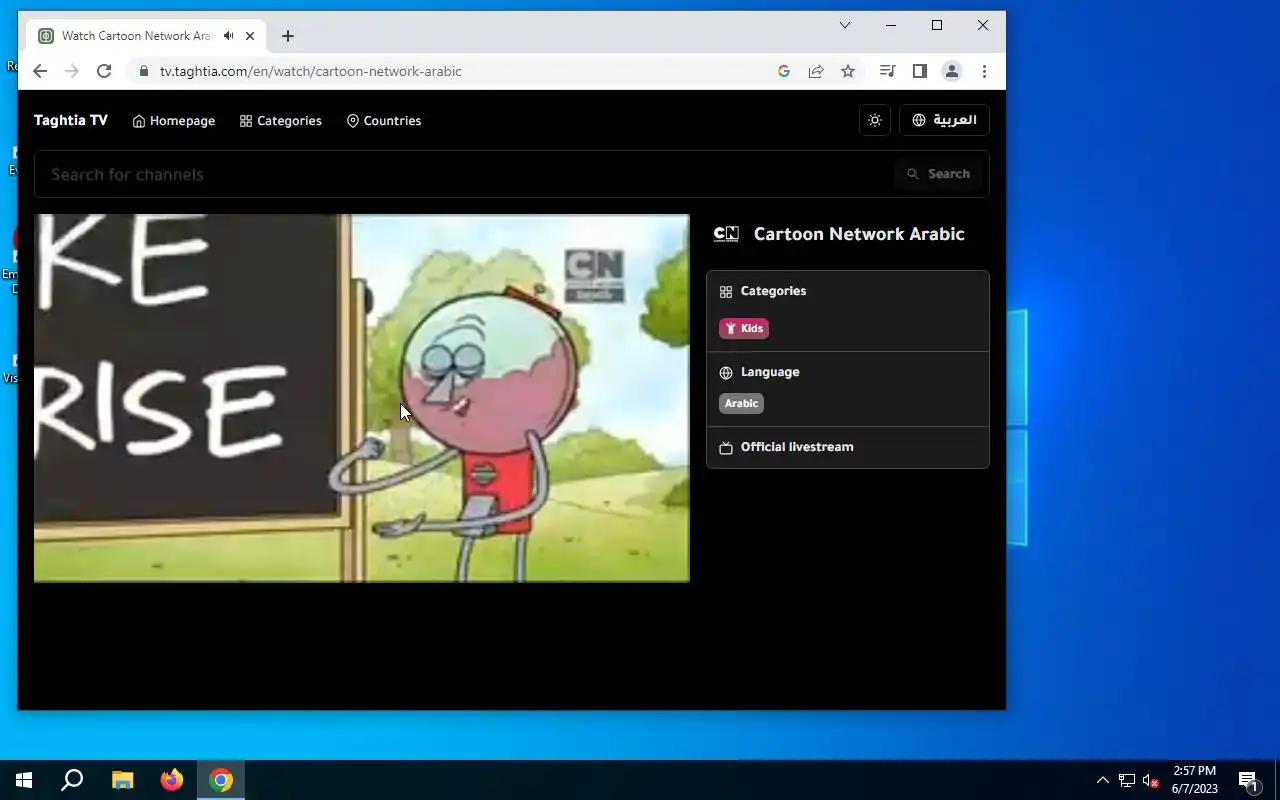The height and width of the screenshot is (800, 1280).
Task: Show hidden system tray icons
Action: point(1103,780)
